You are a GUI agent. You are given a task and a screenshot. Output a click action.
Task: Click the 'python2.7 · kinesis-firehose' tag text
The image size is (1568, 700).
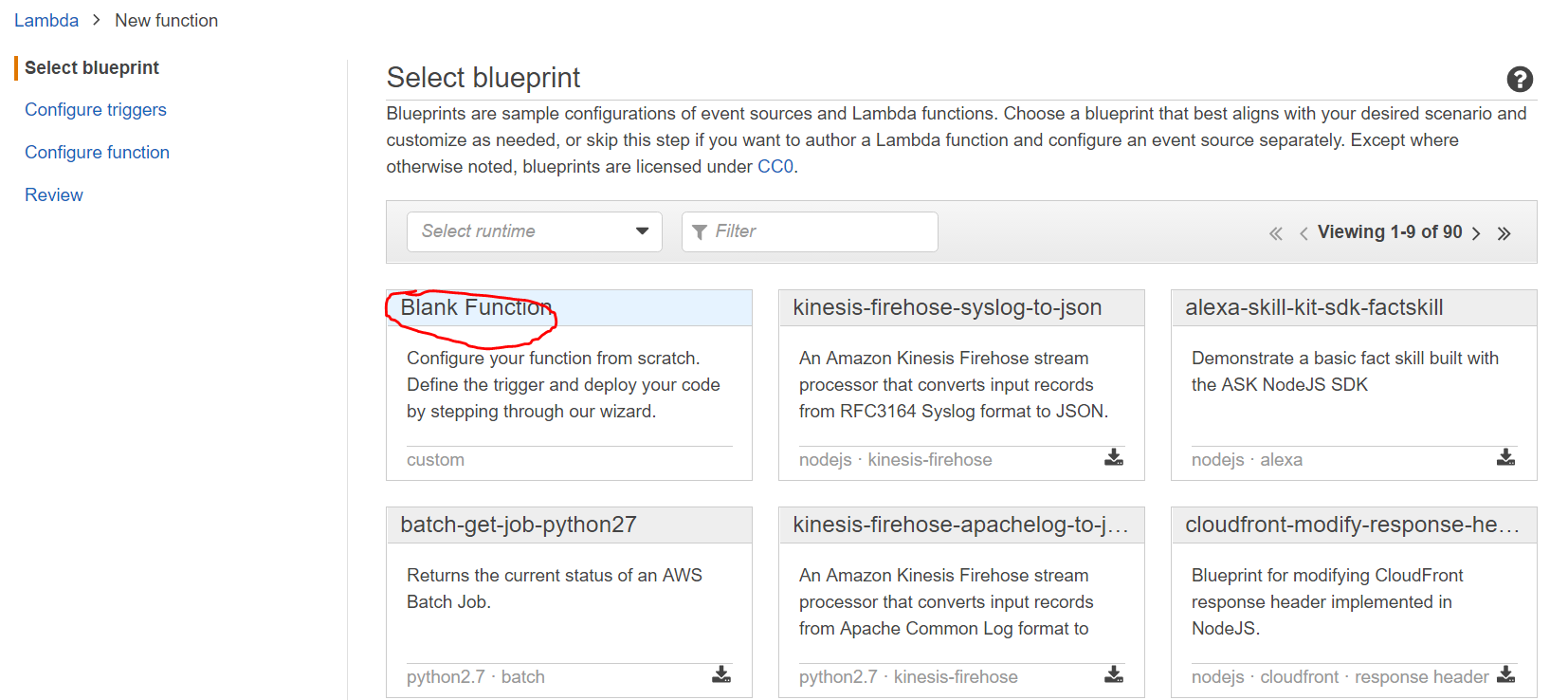tap(908, 677)
